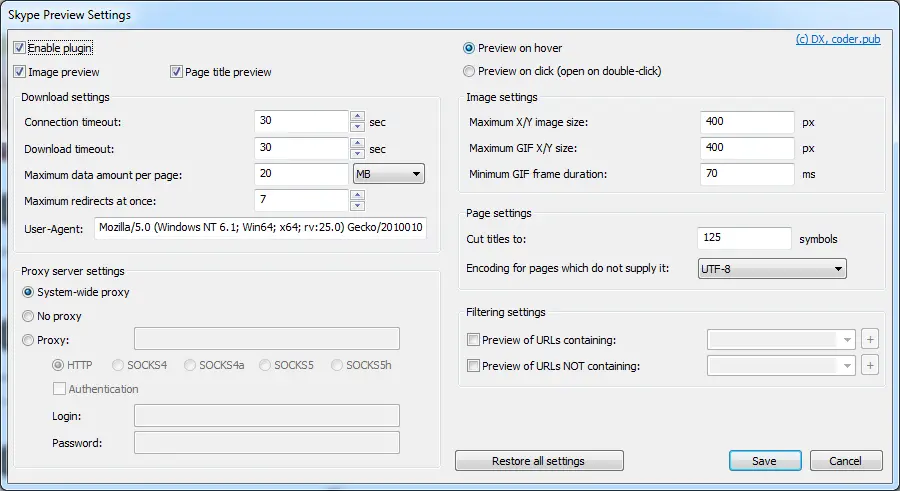Toggle Page title preview checkbox
The image size is (900, 491).
tap(176, 72)
